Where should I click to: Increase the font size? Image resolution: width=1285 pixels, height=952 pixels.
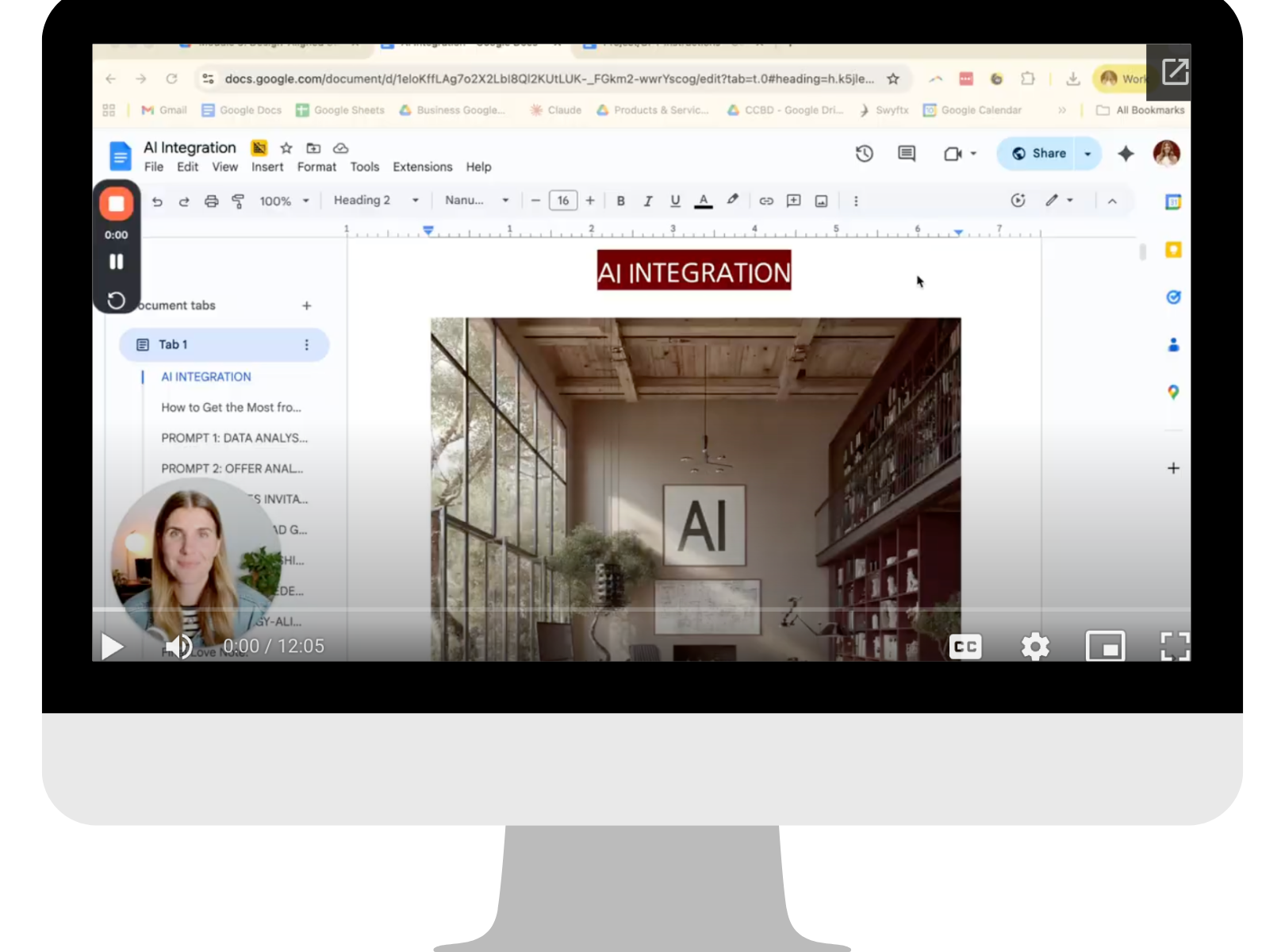590,201
